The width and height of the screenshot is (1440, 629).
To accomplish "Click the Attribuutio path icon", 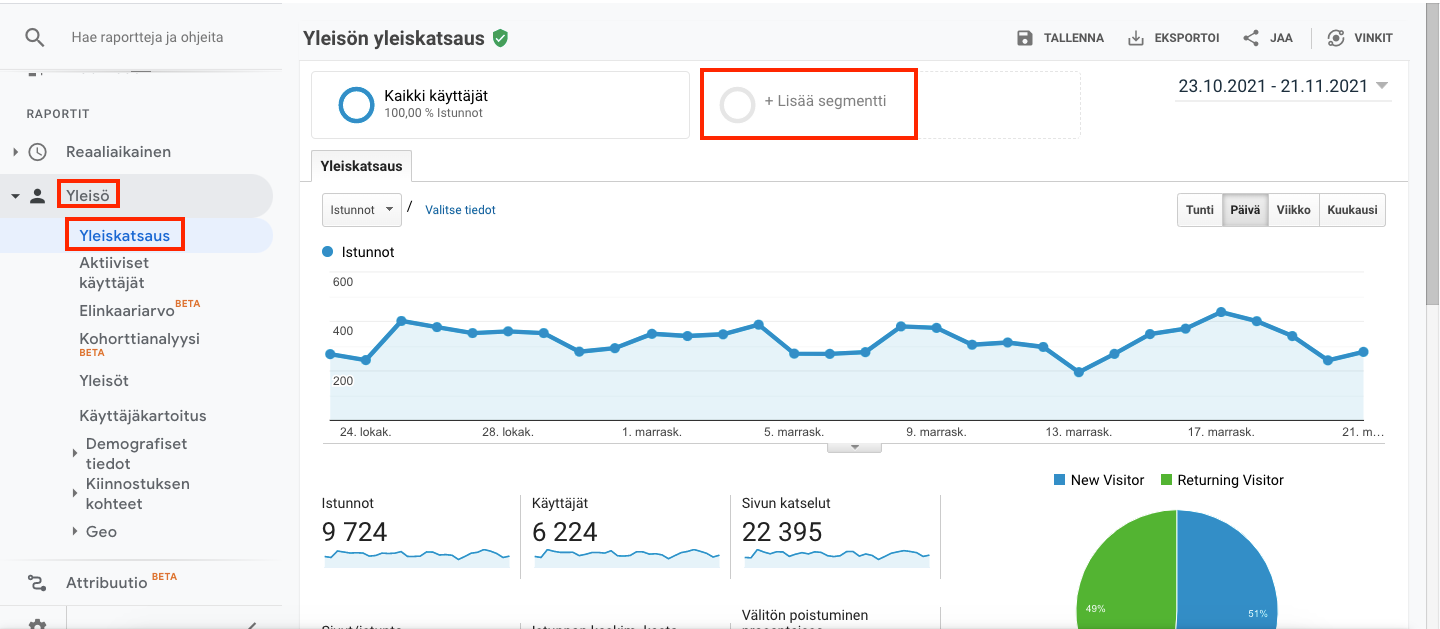I will [x=37, y=583].
